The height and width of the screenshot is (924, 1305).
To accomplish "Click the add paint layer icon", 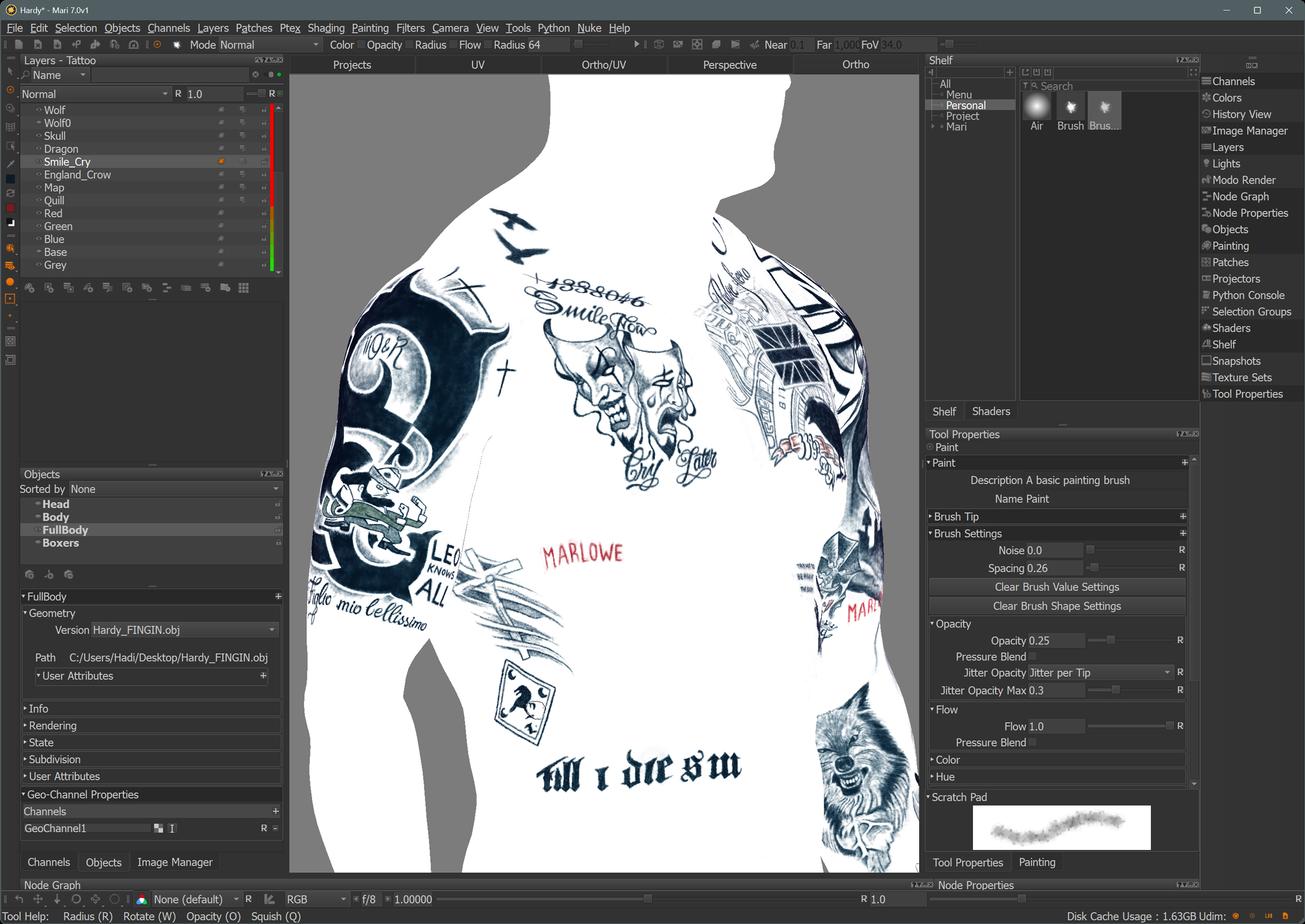I will pyautogui.click(x=30, y=288).
